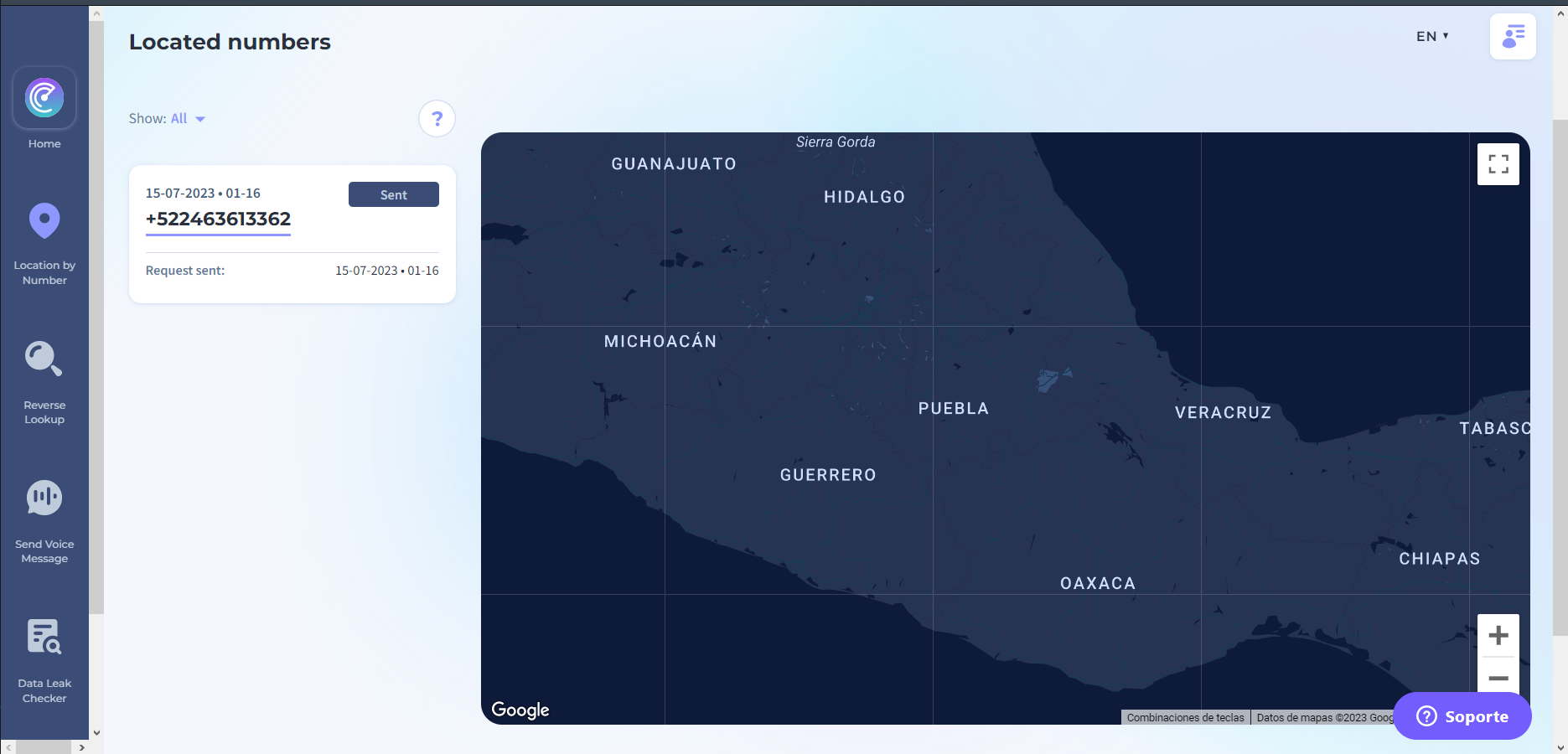This screenshot has height=754, width=1568.
Task: Open the Reverse Lookup tool
Action: [44, 382]
